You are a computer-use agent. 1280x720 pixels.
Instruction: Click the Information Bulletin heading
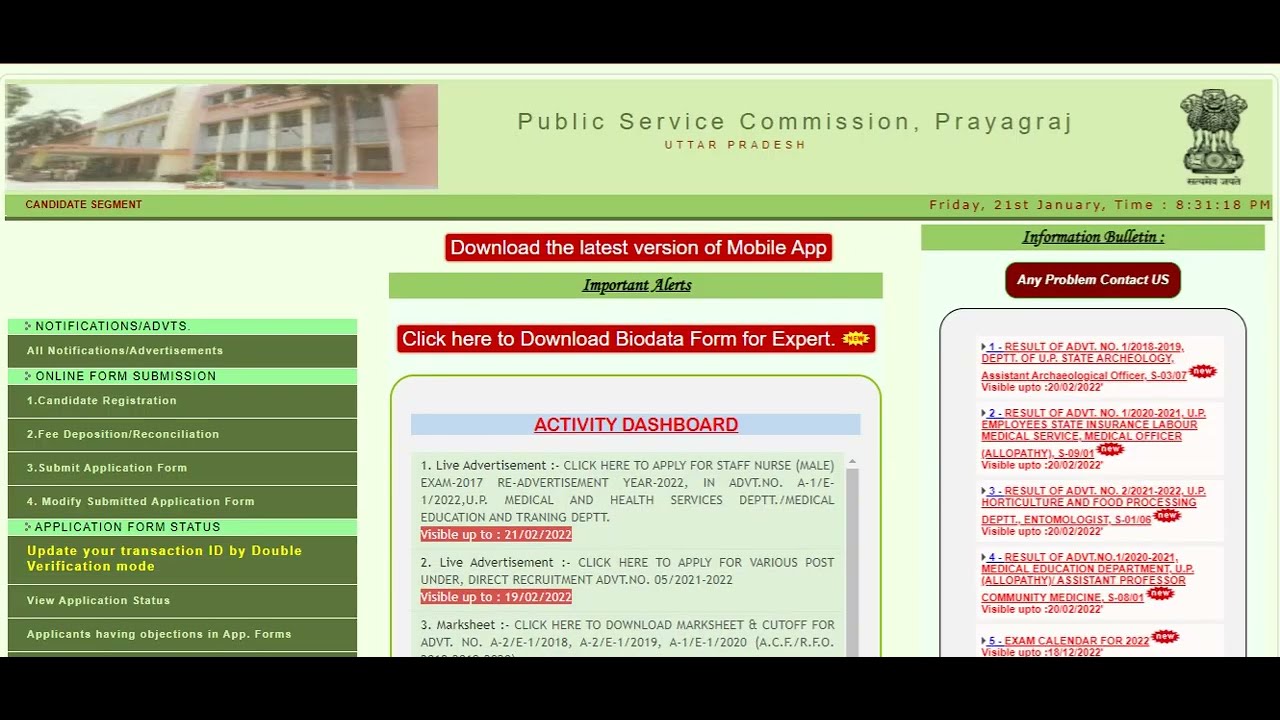point(1093,237)
